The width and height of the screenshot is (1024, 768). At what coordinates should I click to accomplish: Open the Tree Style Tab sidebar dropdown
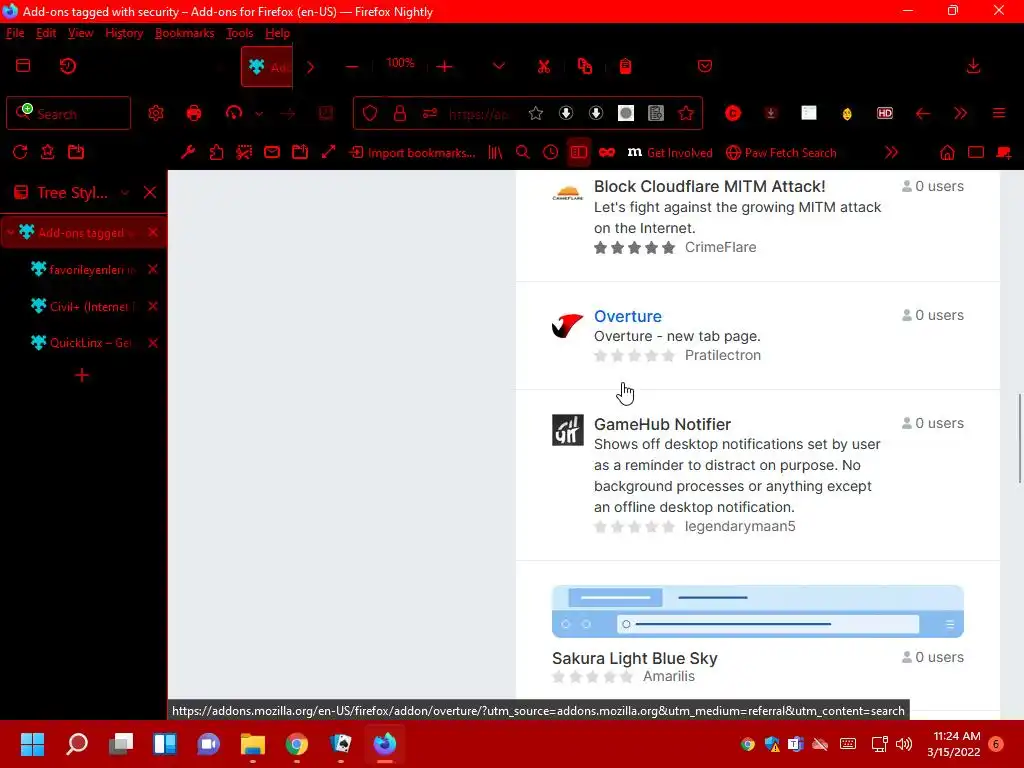125,193
